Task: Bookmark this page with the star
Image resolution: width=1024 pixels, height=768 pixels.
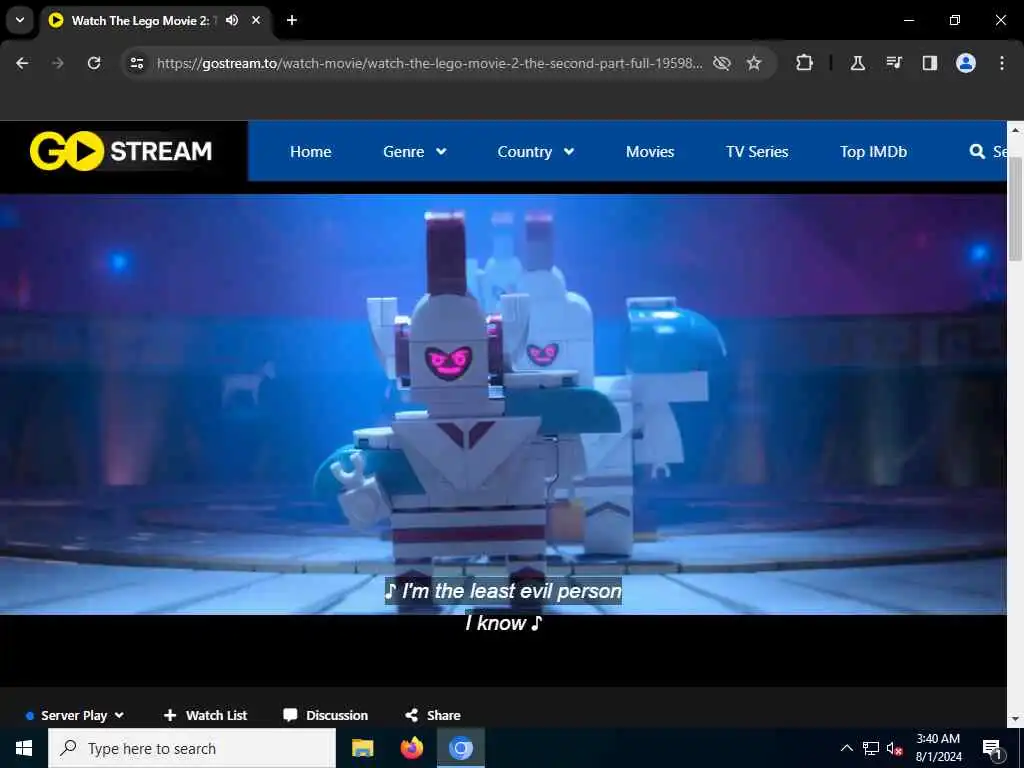Action: (754, 63)
